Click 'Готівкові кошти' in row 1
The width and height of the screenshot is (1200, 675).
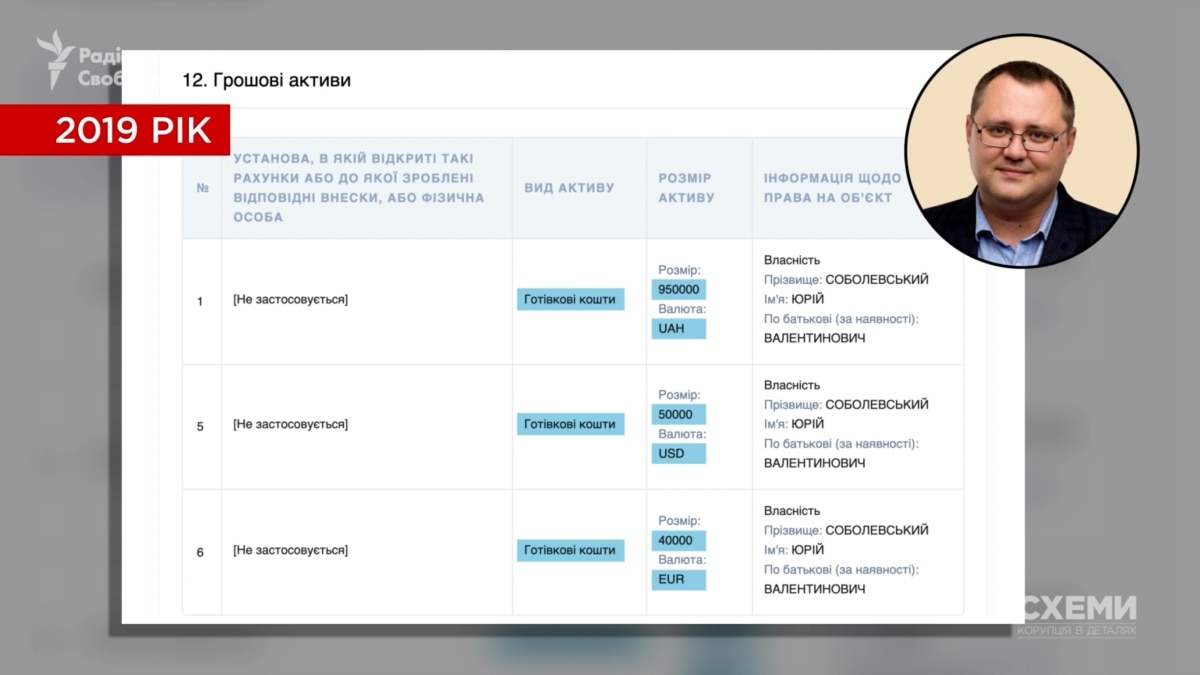pos(570,299)
